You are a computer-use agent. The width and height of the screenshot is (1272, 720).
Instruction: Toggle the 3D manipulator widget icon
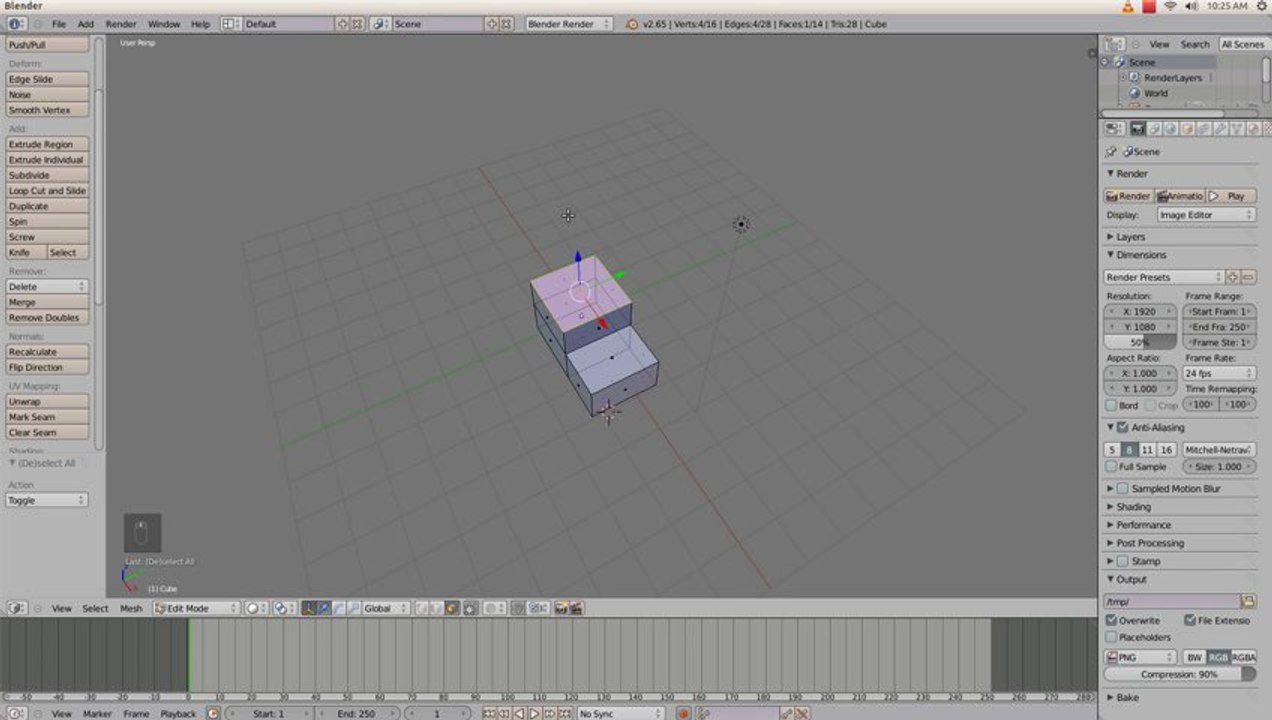pyautogui.click(x=309, y=608)
